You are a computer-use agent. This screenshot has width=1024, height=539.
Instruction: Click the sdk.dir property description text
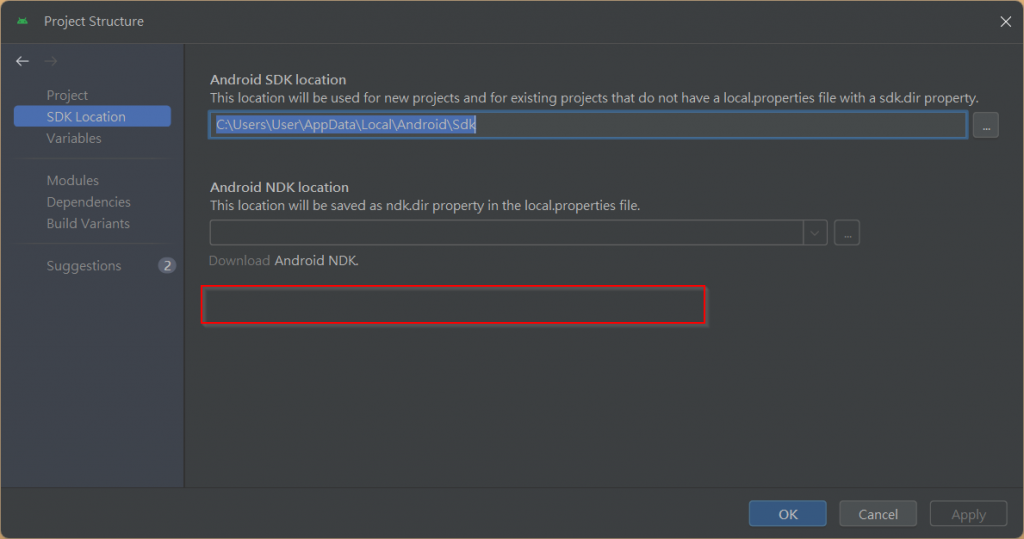(594, 98)
